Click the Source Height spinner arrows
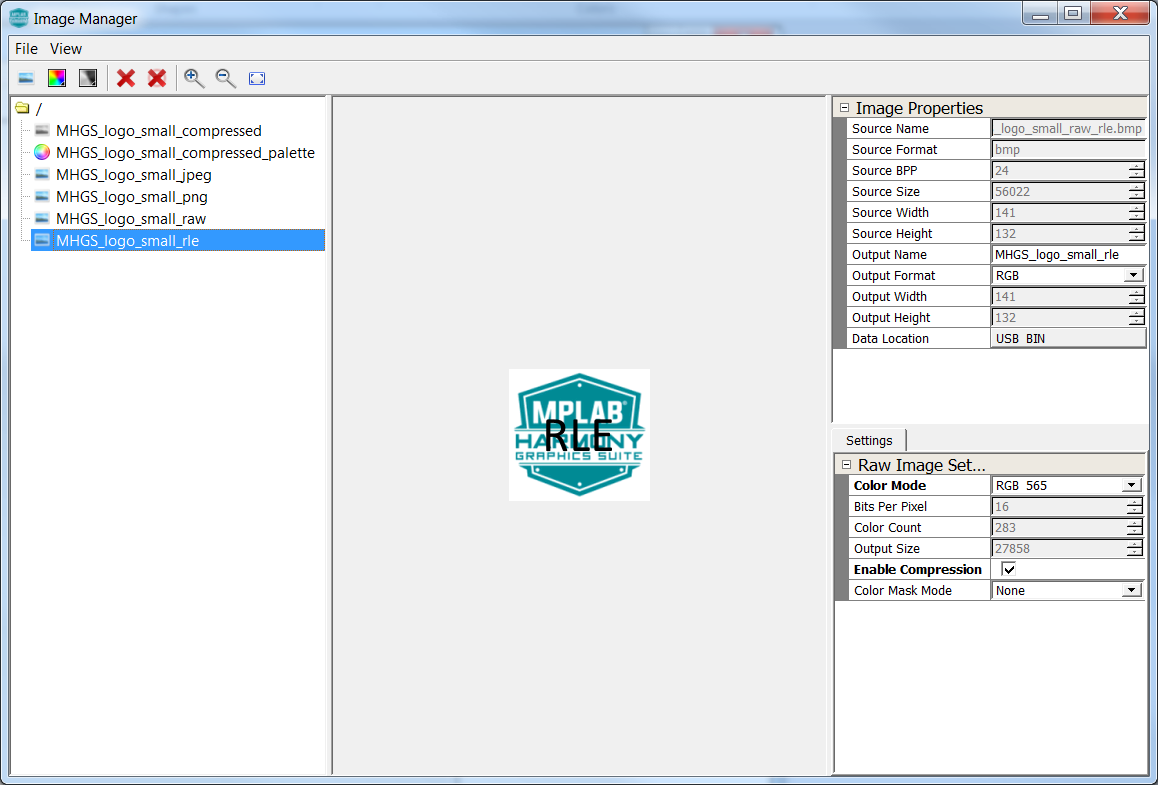 click(1136, 233)
